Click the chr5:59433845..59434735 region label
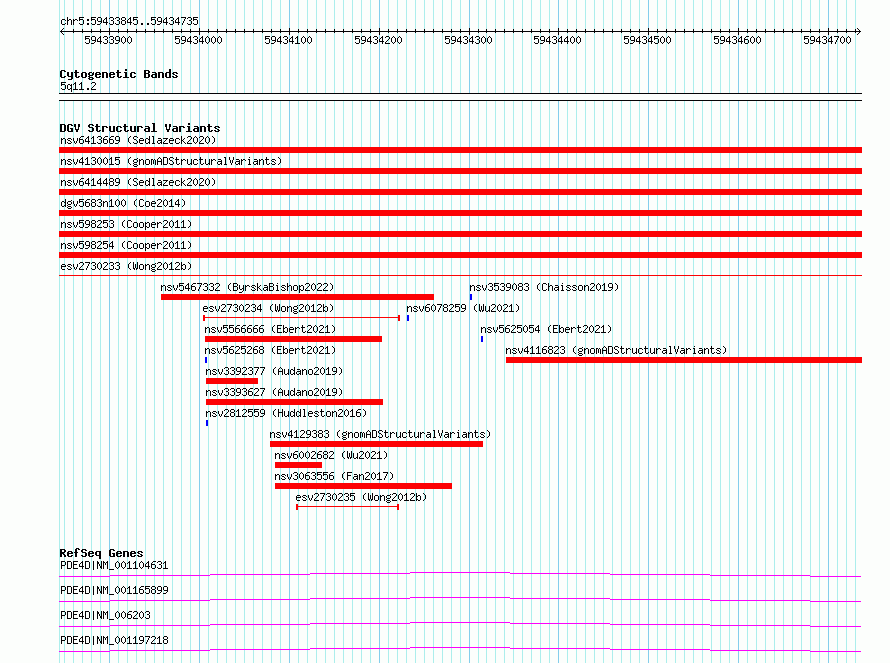Image resolution: width=890 pixels, height=663 pixels. coord(129,21)
